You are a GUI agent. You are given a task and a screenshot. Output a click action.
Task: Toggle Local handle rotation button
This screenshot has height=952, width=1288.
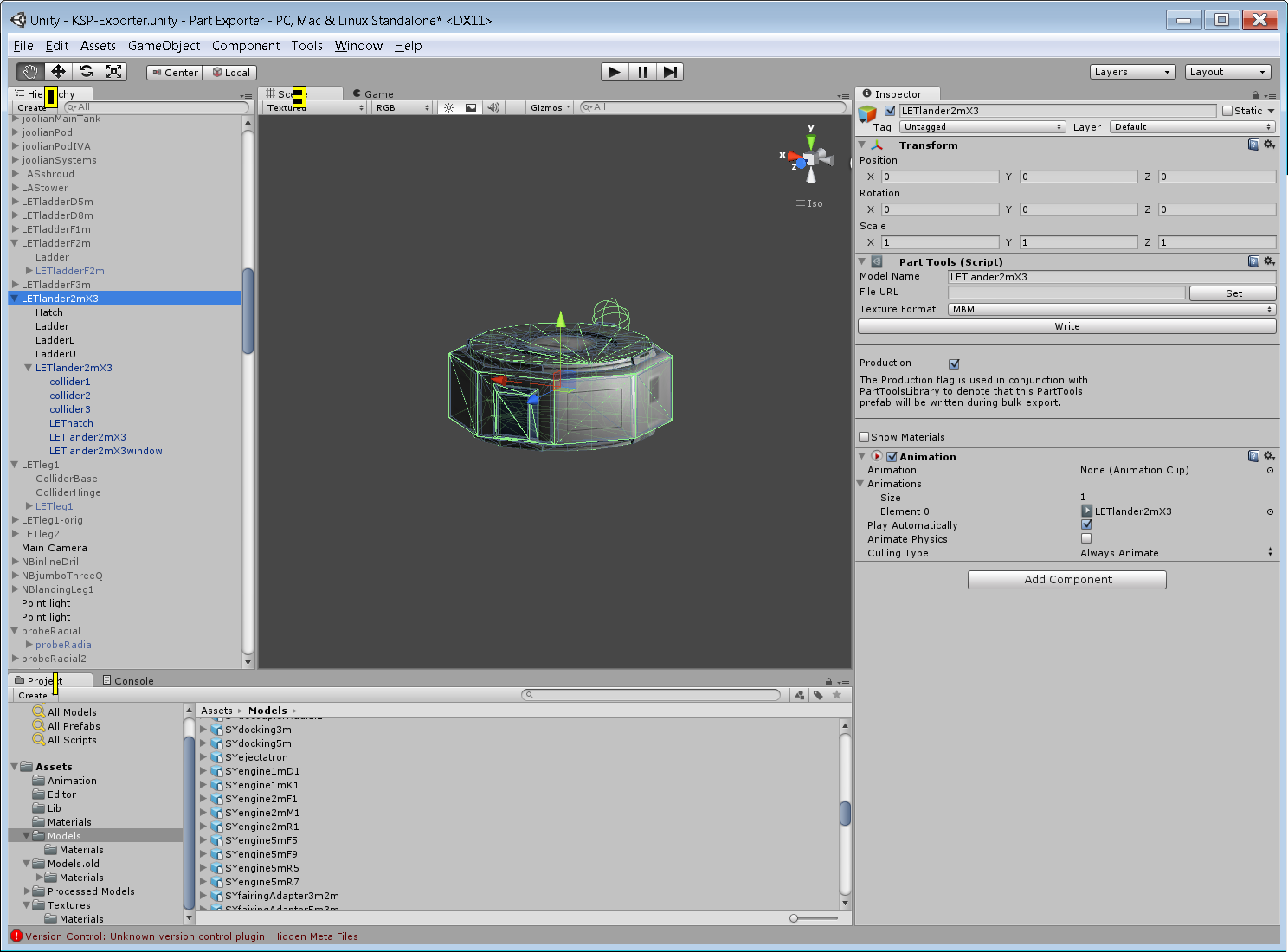[x=230, y=73]
